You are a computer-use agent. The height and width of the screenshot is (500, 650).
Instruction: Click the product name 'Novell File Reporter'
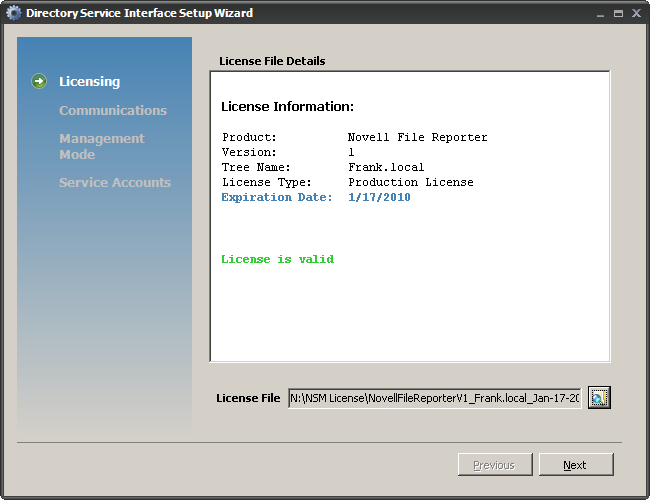coord(417,137)
